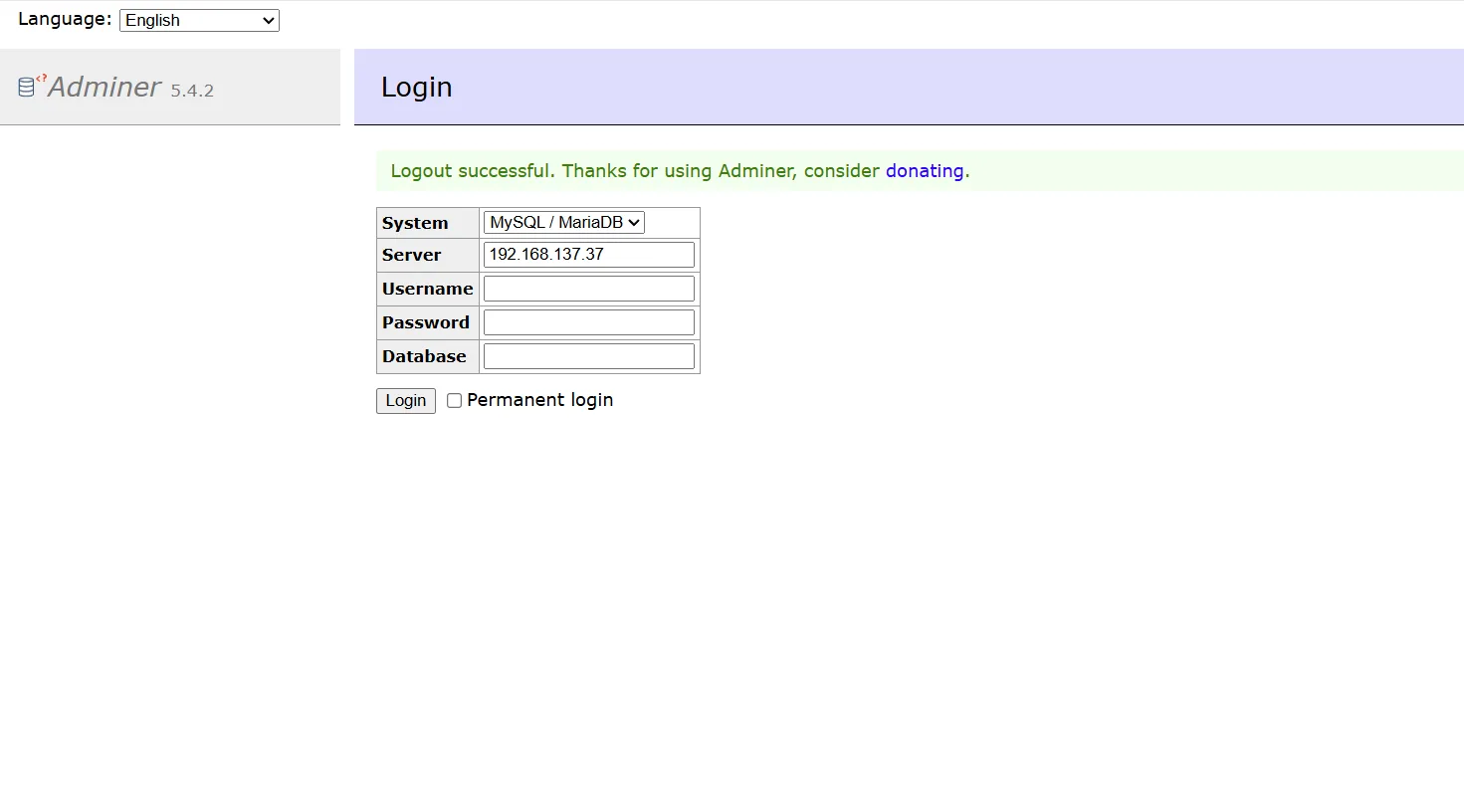This screenshot has height=812, width=1464.
Task: Click the Permanent login label text
Action: coord(540,400)
